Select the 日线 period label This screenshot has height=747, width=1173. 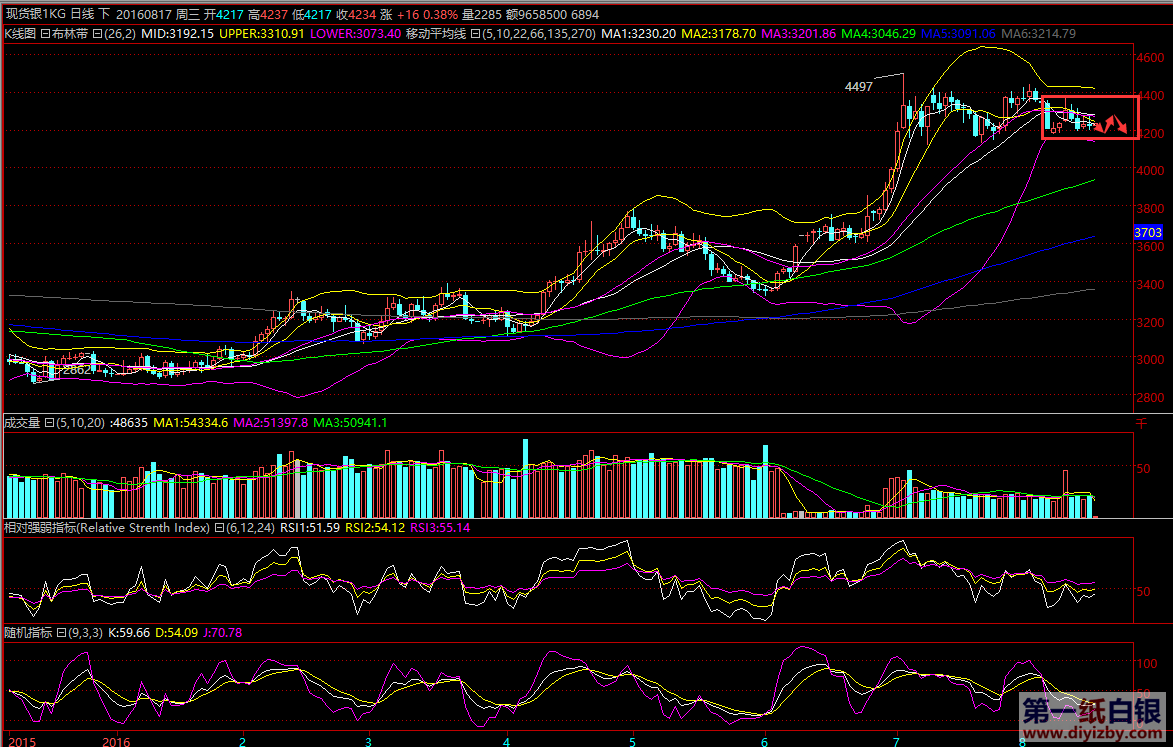(x=83, y=15)
